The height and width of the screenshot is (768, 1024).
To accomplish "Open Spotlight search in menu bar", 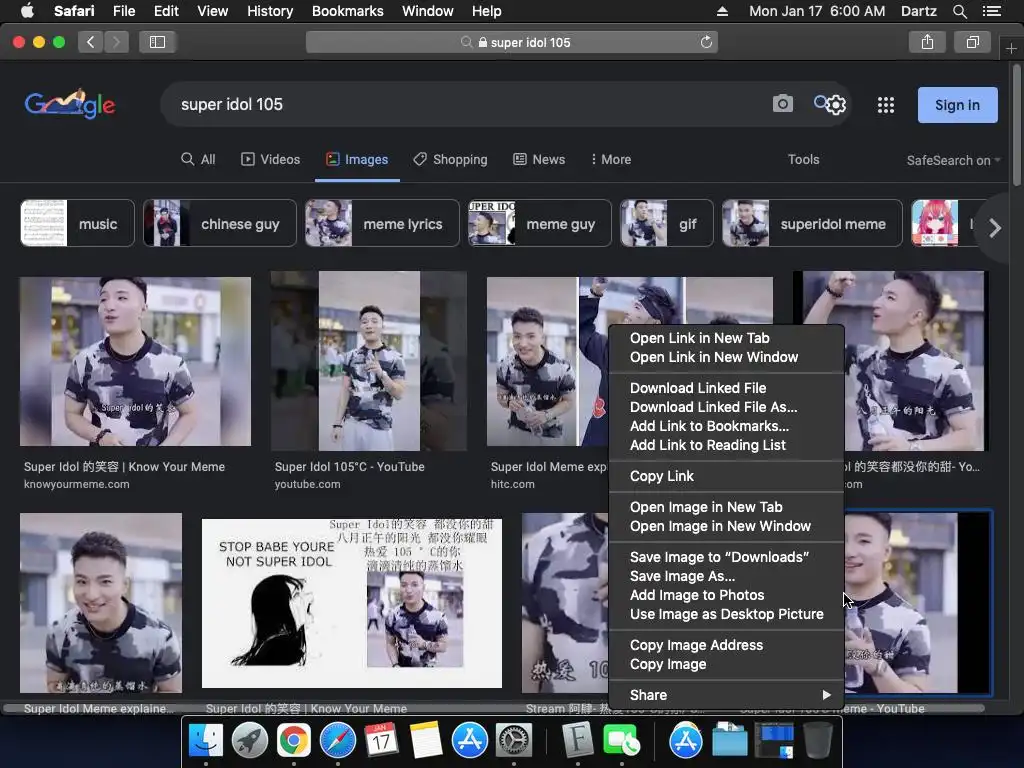I will point(959,11).
